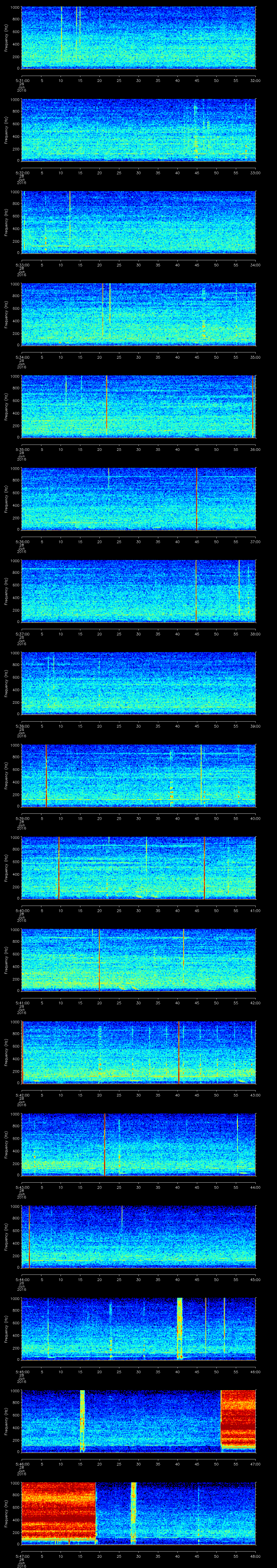Open the spectrogram panel starting at 5:41:00

pyautogui.click(x=138, y=960)
